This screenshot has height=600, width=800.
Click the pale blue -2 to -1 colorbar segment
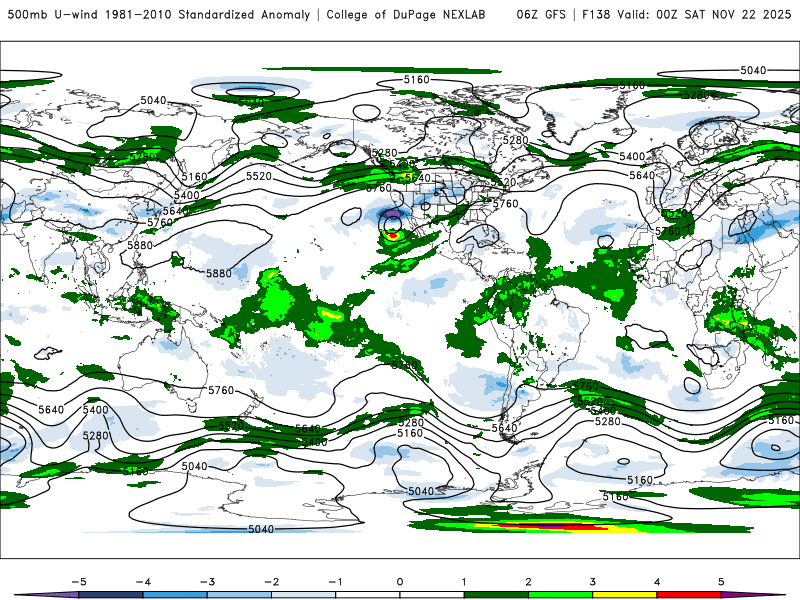(304, 595)
